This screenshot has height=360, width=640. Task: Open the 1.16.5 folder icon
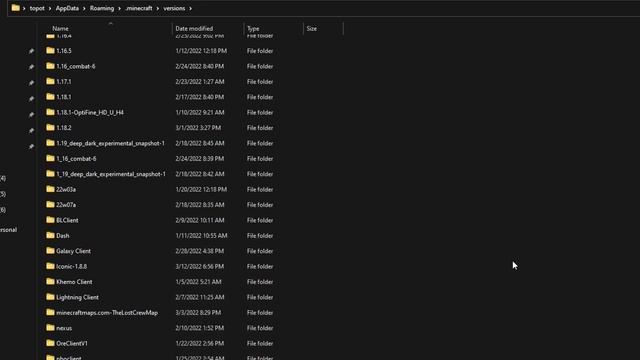[50, 51]
